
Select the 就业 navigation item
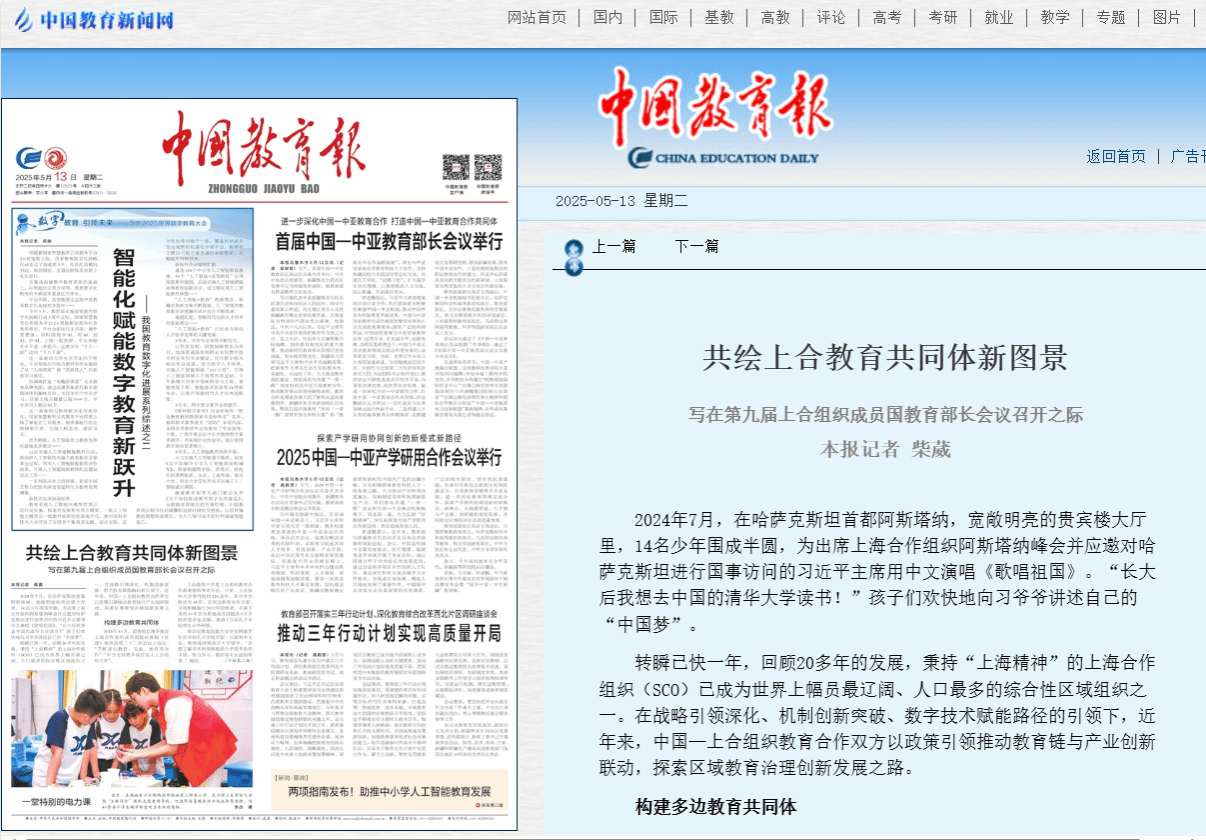coord(999,17)
